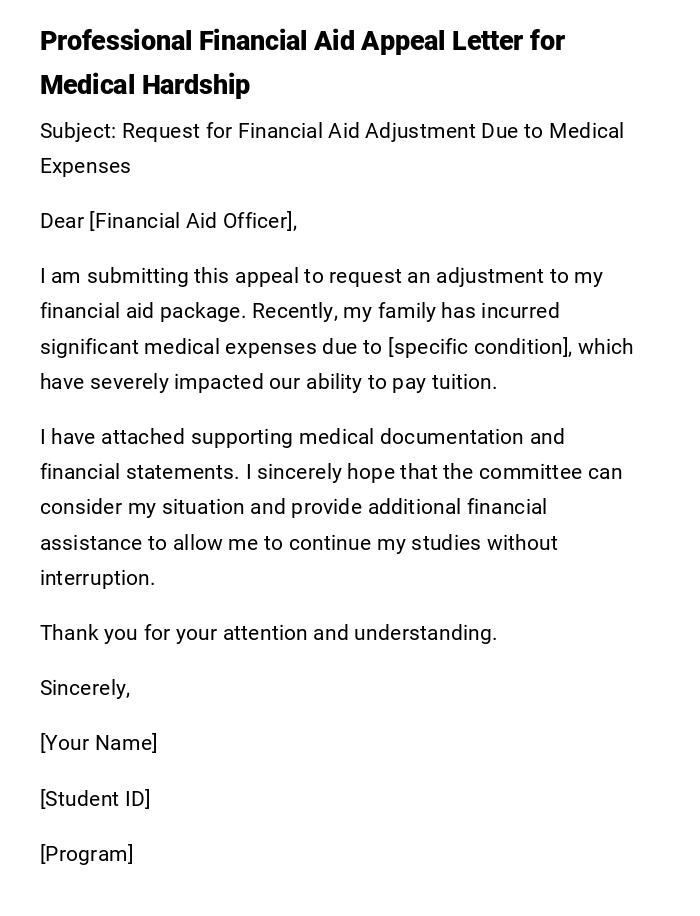Select the [Student ID] placeholder
The image size is (700, 916).
tap(95, 799)
